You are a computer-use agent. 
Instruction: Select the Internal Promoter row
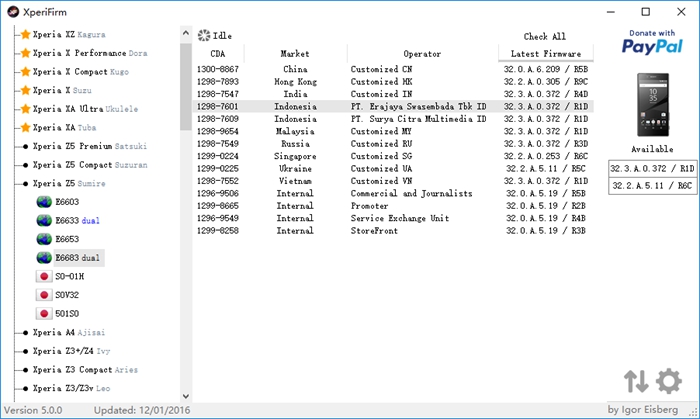click(x=393, y=206)
